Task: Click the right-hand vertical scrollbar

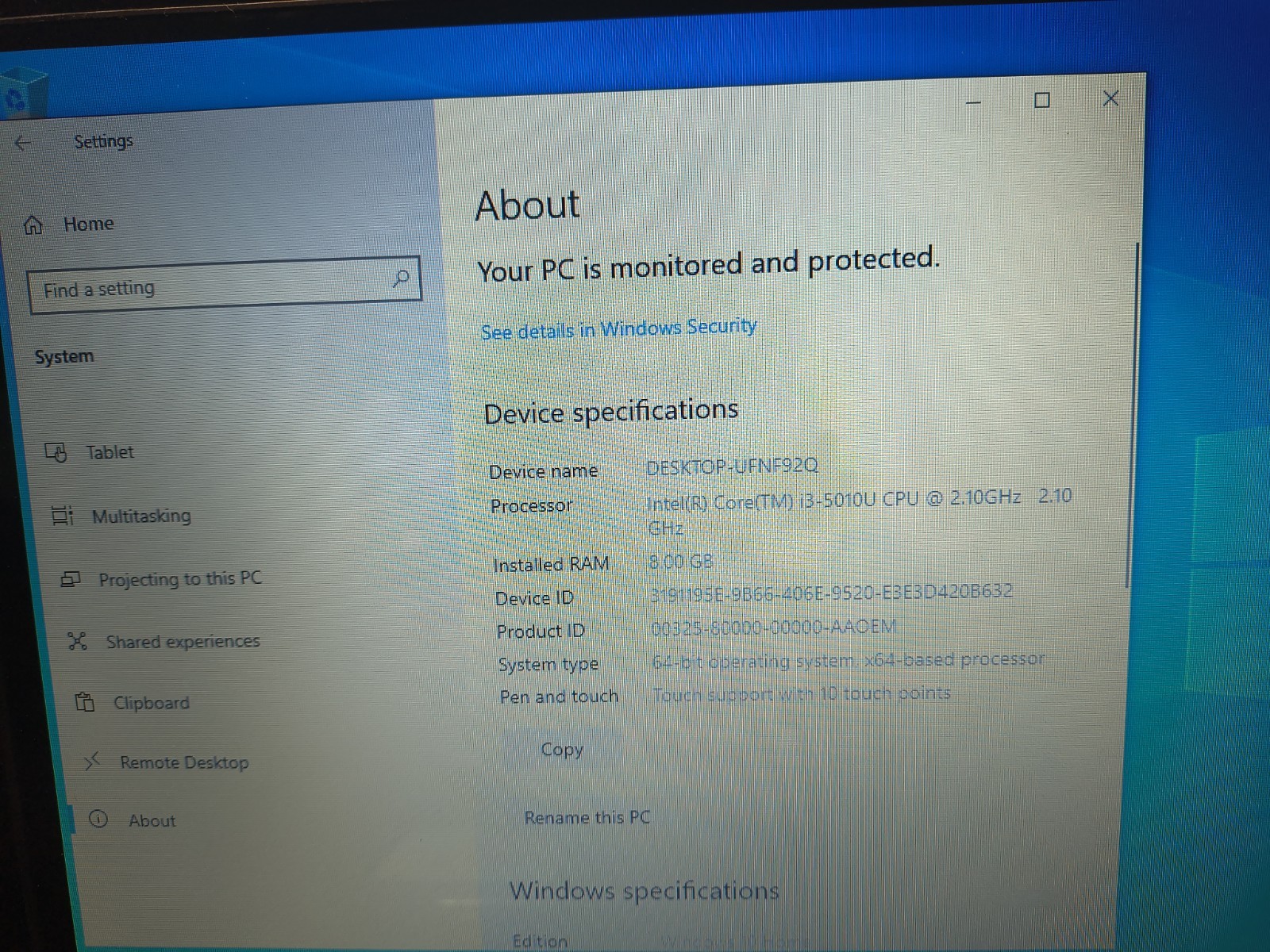Action: tap(1131, 416)
